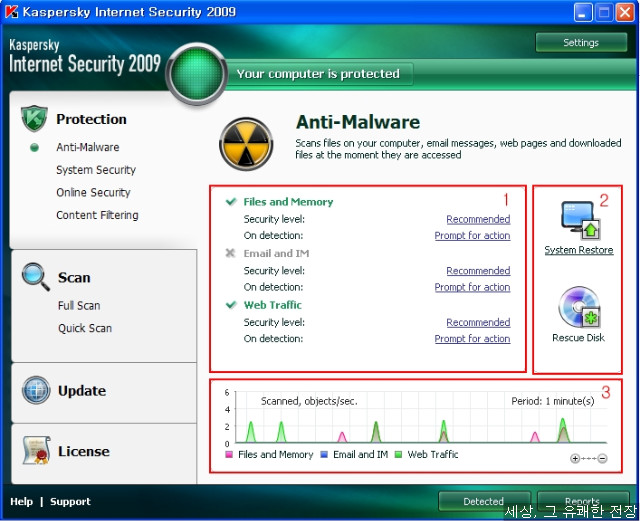Toggle Files and Memory protection checkmark
The width and height of the screenshot is (640, 521).
click(x=231, y=201)
